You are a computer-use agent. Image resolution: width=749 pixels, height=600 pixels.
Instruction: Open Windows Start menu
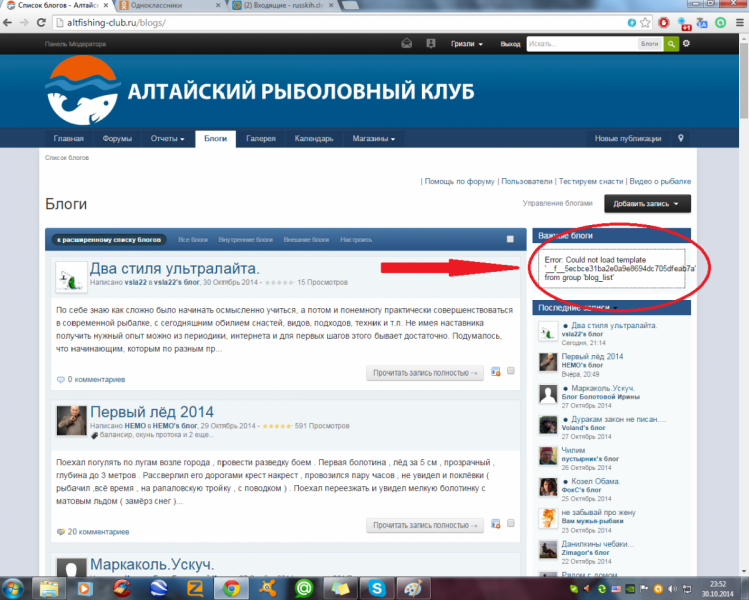(x=13, y=588)
